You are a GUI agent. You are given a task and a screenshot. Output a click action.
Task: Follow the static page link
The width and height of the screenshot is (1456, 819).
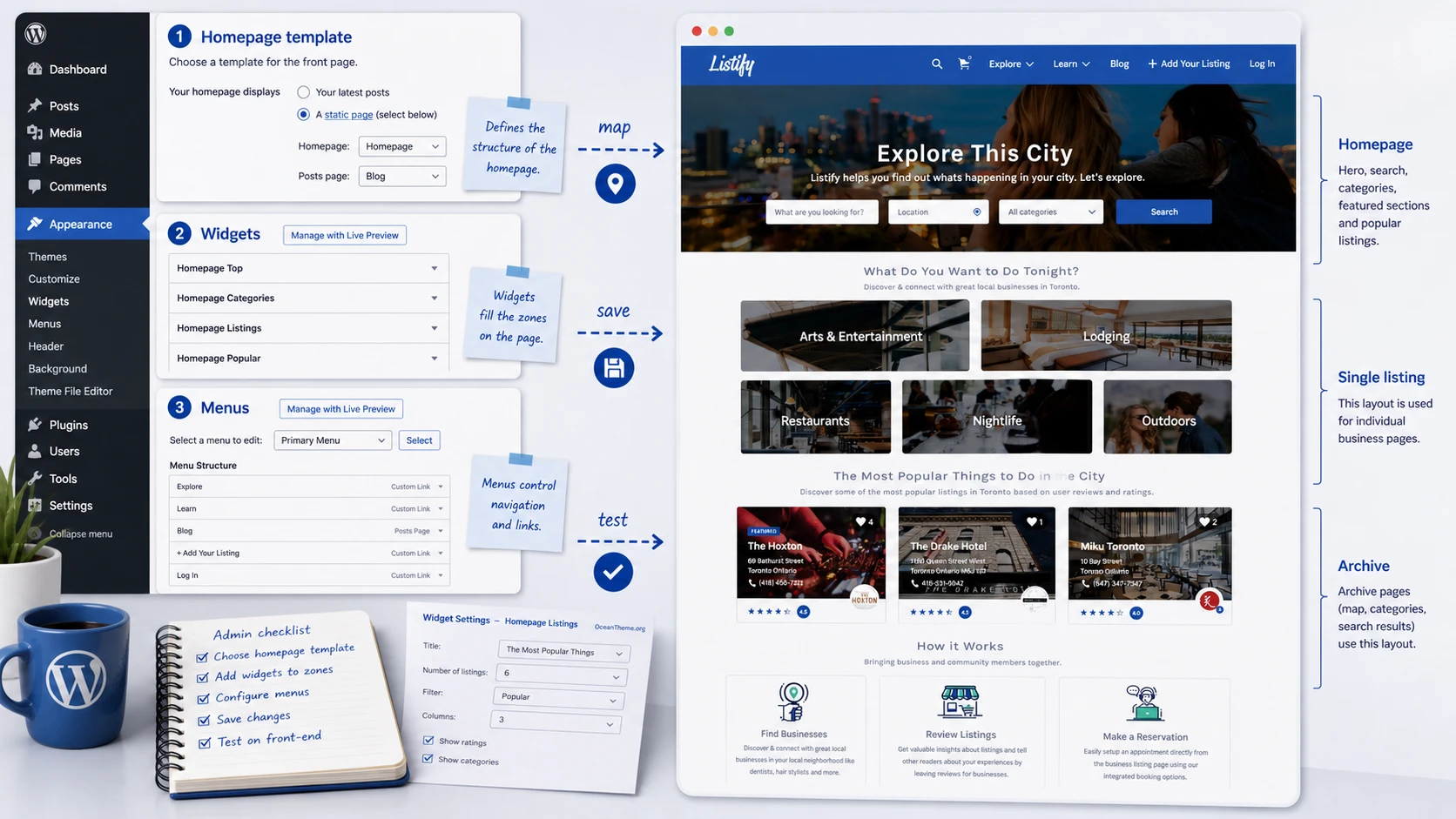click(348, 115)
